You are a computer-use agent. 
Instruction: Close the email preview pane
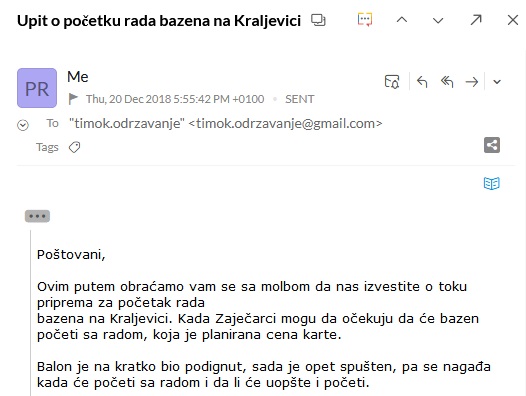click(513, 20)
